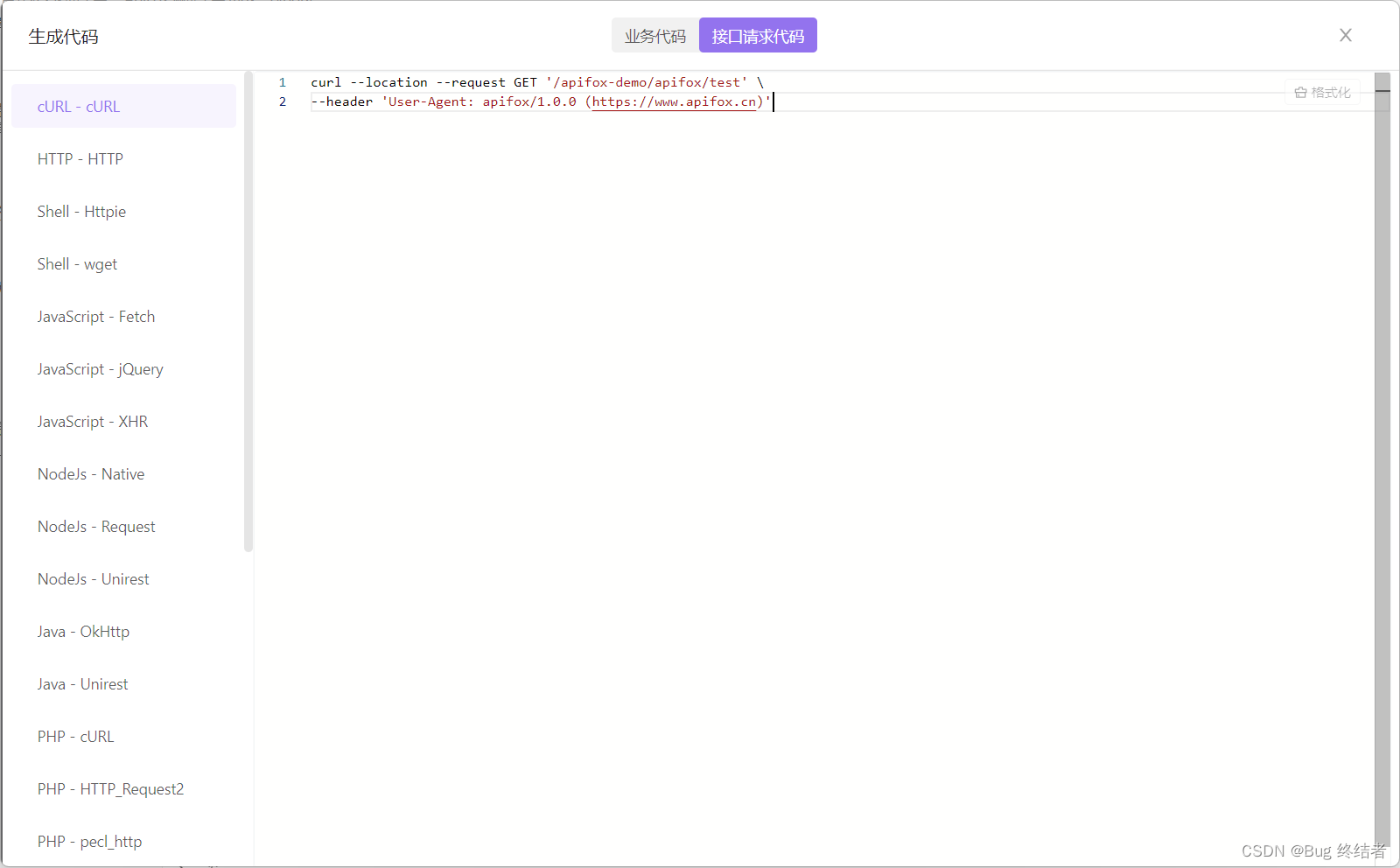Screen dimensions: 1400x868
Task: Switch to the 接口请求代码 tab
Action: click(758, 36)
